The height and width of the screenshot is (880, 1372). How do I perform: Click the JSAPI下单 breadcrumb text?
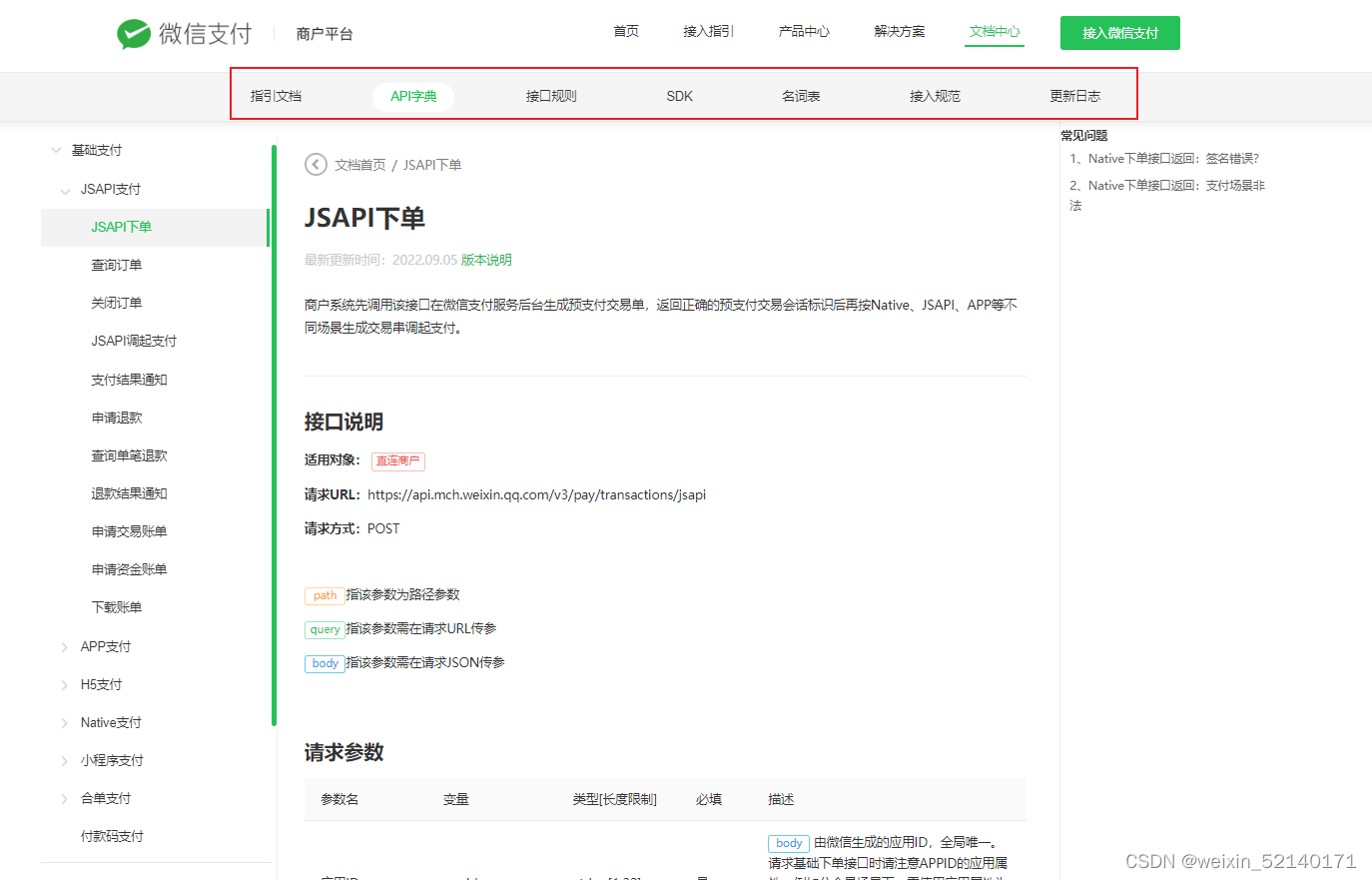click(x=432, y=165)
